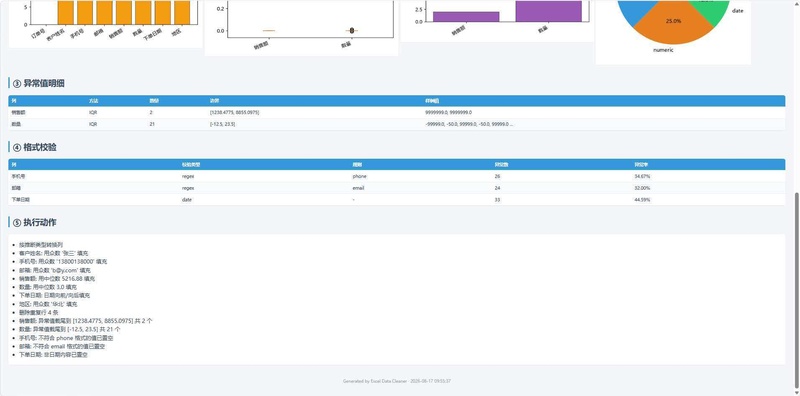Click the 手机号 phone regex row
Viewport: 800px width, 396px height.
point(396,176)
